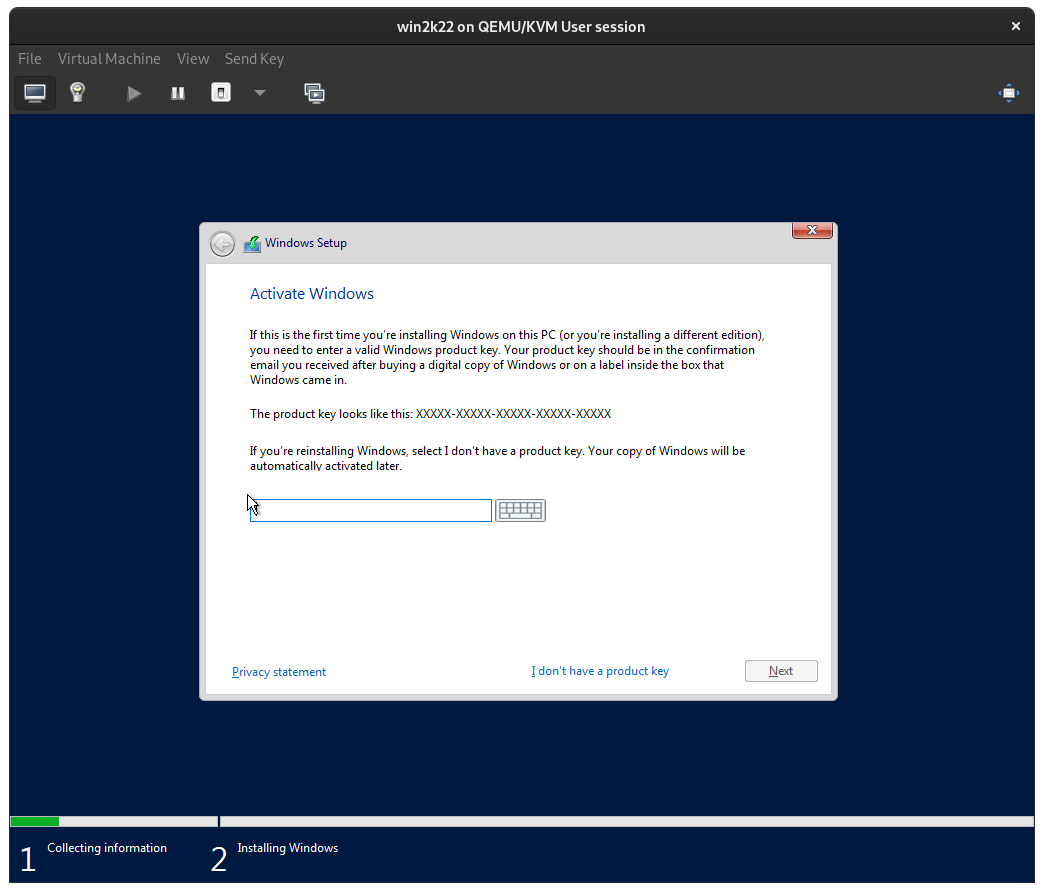The width and height of the screenshot is (1044, 892).
Task: Open the on-screen keyboard icon beside key field
Action: coord(520,510)
